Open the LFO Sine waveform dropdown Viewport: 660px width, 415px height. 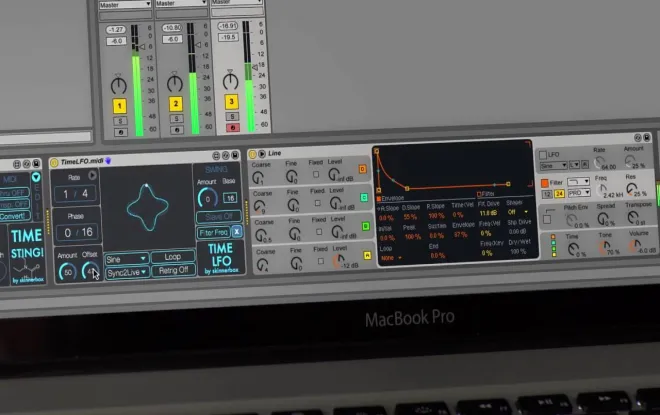pos(553,166)
